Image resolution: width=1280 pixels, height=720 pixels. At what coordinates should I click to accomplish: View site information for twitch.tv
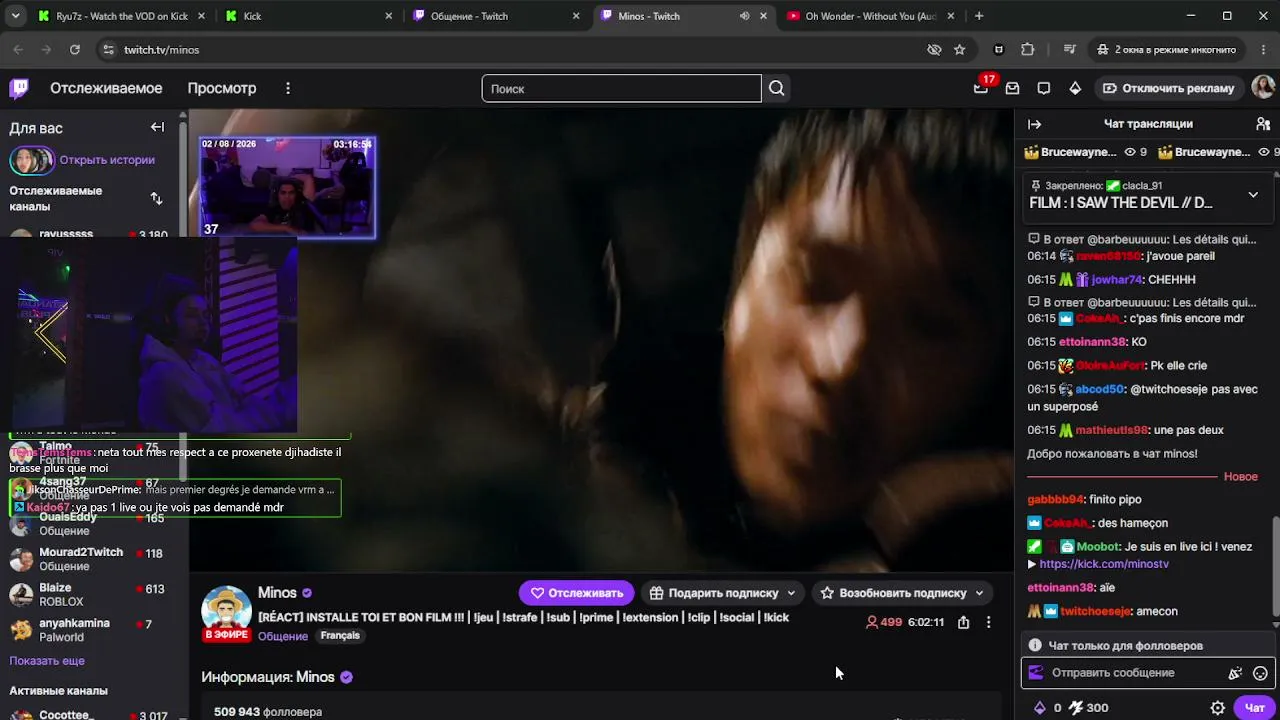click(x=108, y=49)
